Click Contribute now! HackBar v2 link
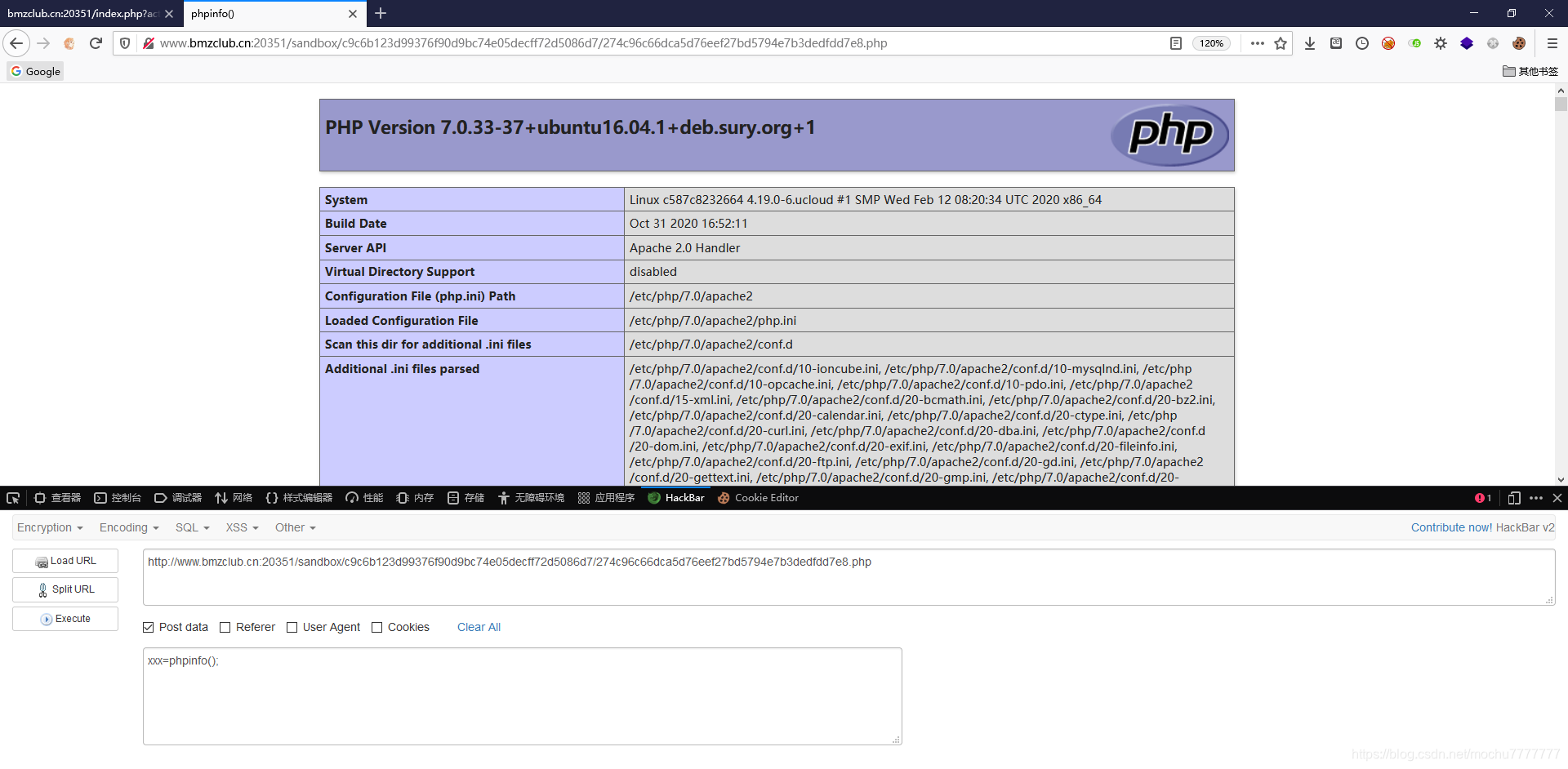Screen dimensions: 1568x769 tap(1483, 528)
